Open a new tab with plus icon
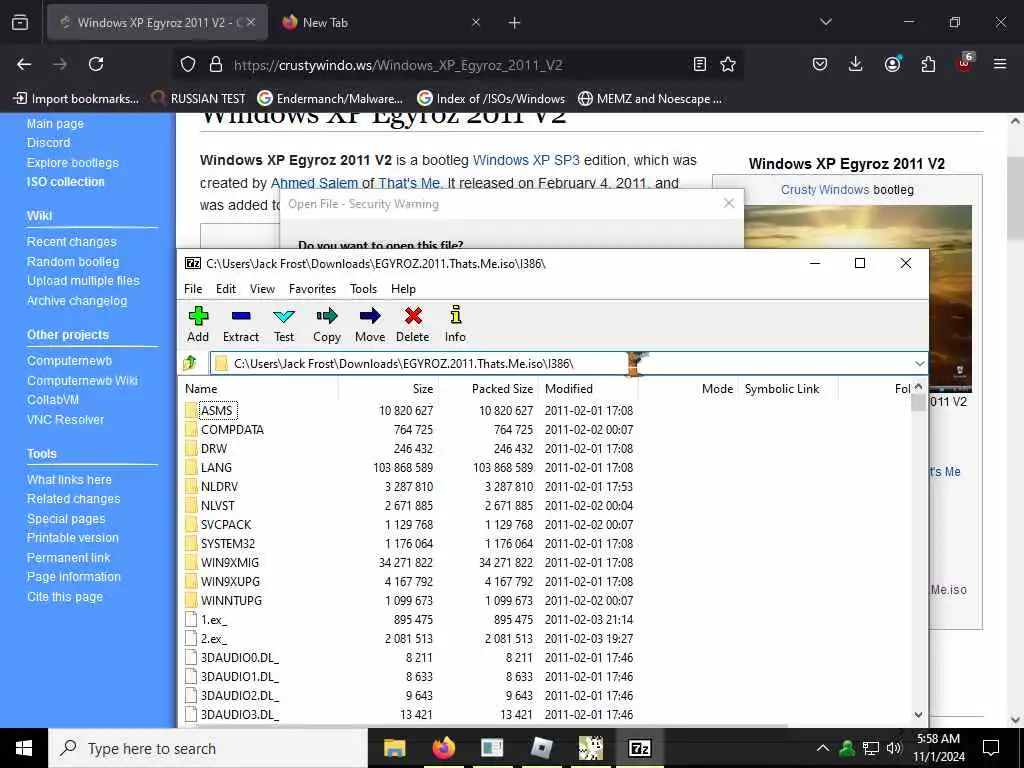 pyautogui.click(x=515, y=23)
